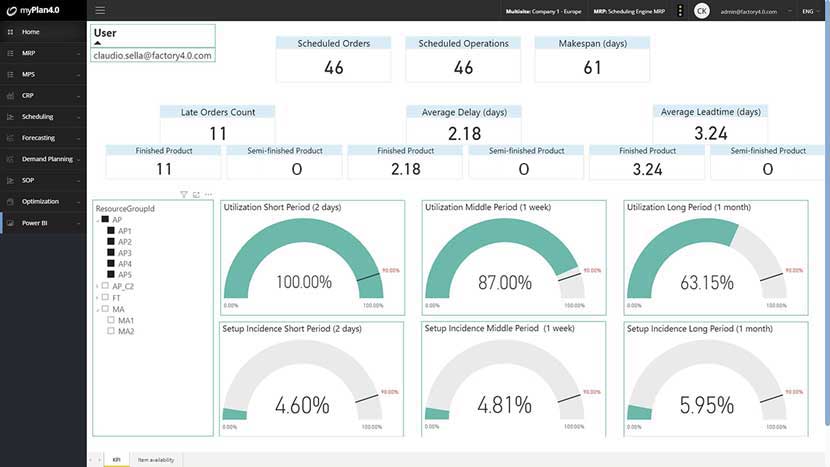
Task: Click focus mode icon above ResourceGroupId slicer
Action: pos(196,194)
